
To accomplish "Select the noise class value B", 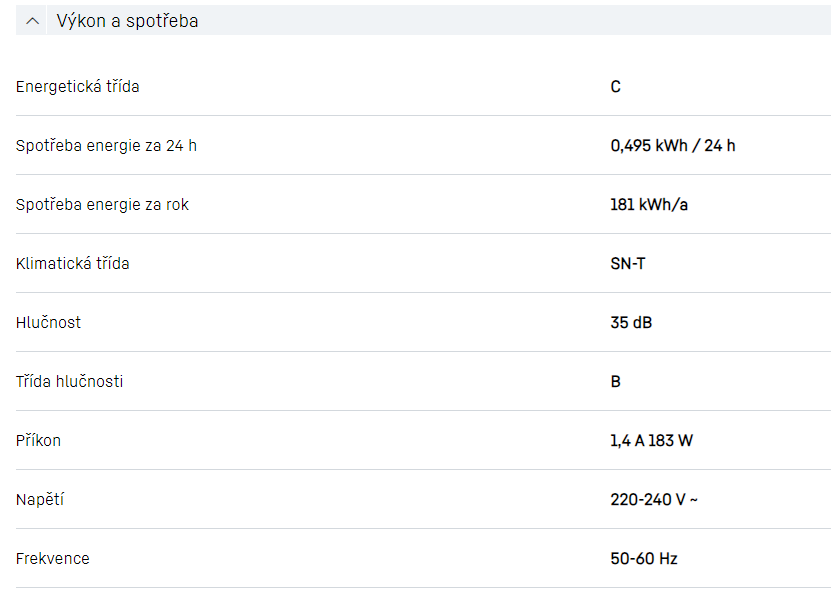I will pos(616,382).
